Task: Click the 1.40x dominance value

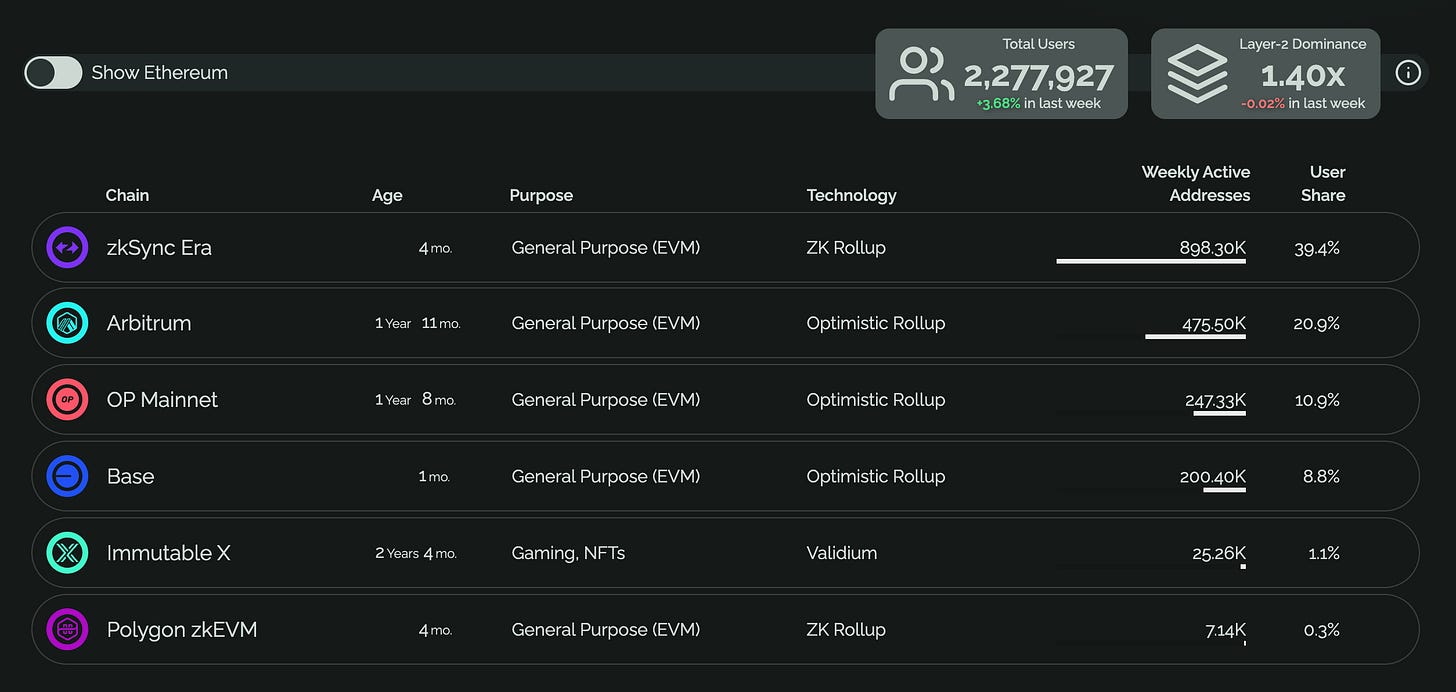Action: click(x=1303, y=76)
